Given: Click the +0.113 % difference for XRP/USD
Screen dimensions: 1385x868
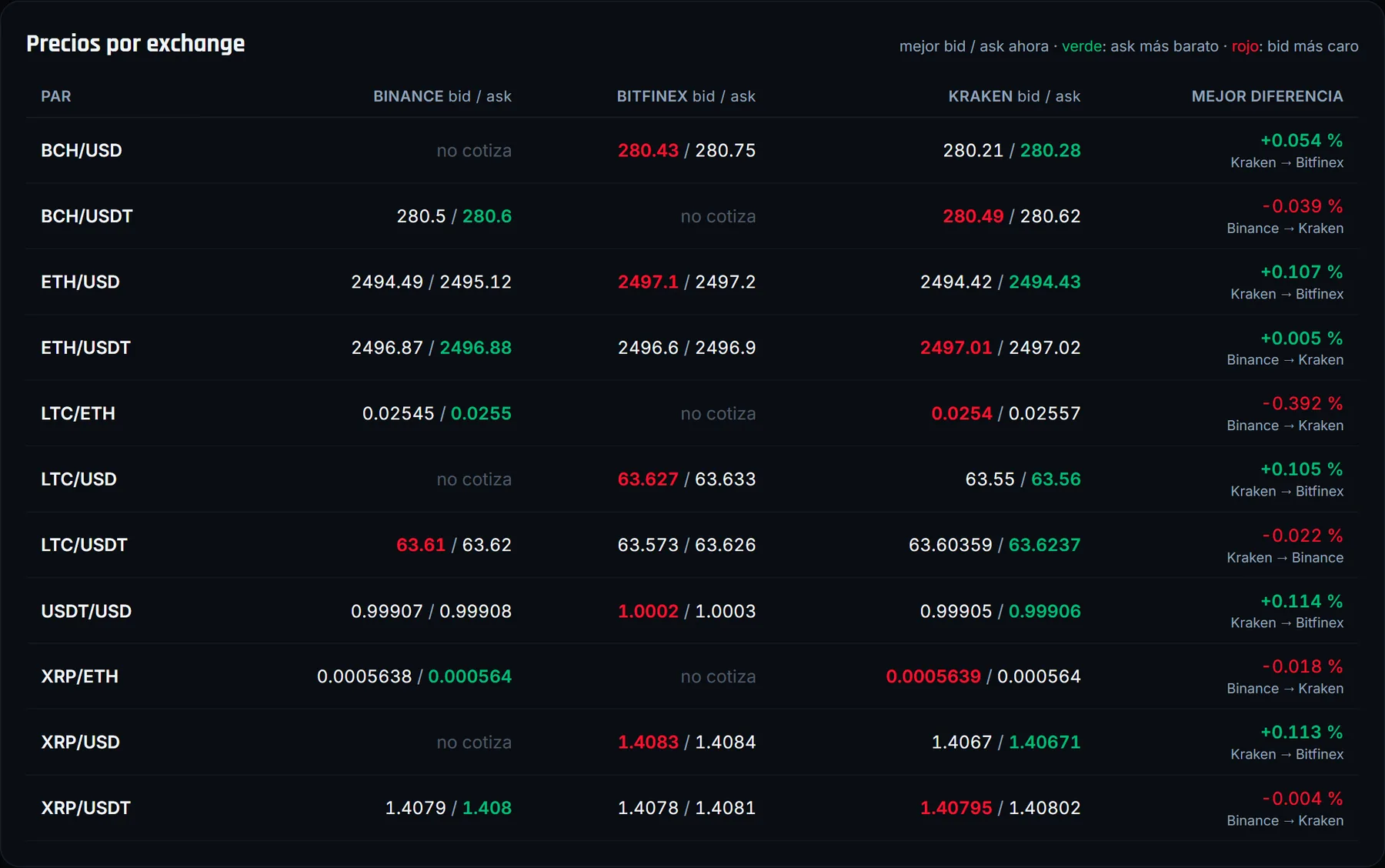Looking at the screenshot, I should tap(1301, 732).
